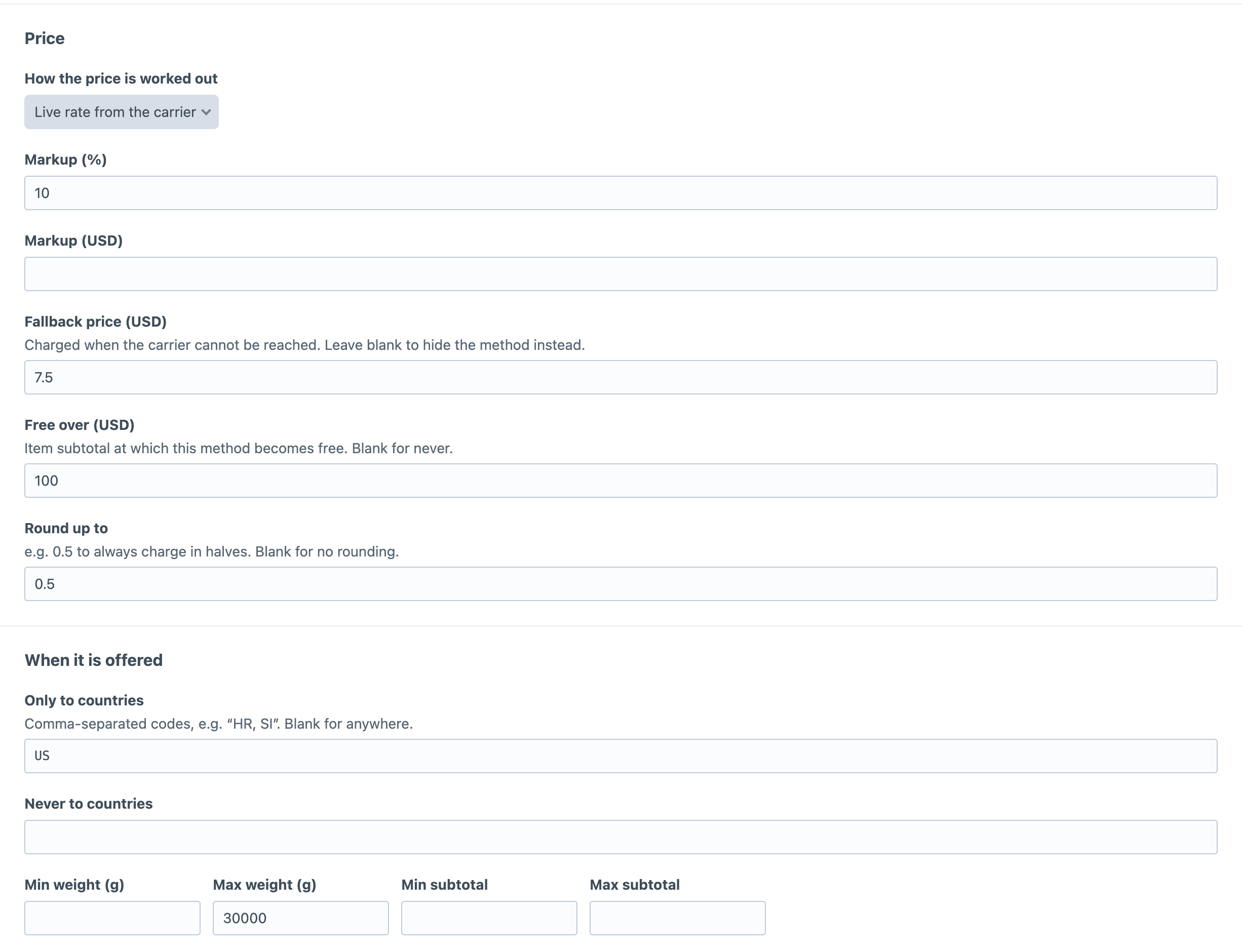Image resolution: width=1242 pixels, height=952 pixels.
Task: Click the 'Markup (%)' label
Action: click(x=65, y=160)
